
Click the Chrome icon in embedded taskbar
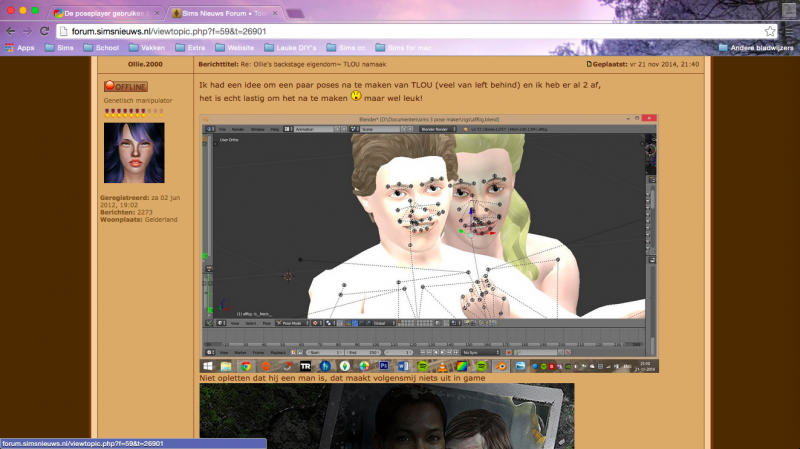(246, 366)
